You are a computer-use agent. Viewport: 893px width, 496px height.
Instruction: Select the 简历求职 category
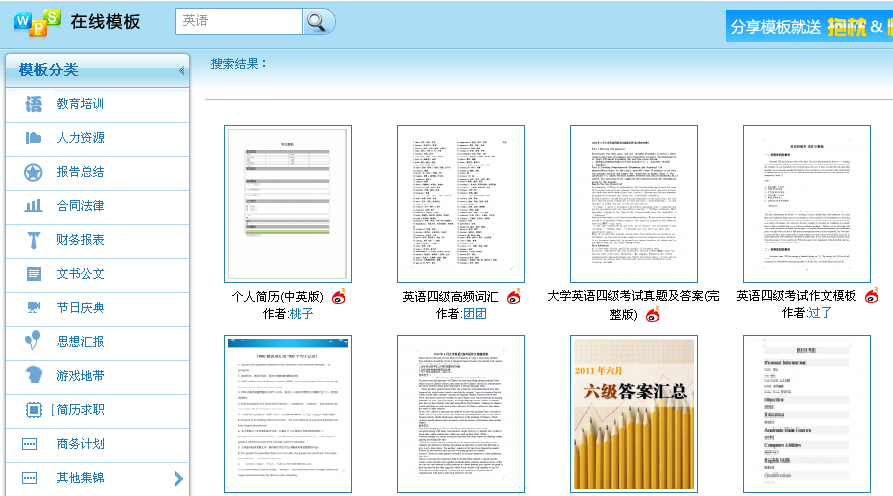pyautogui.click(x=80, y=410)
